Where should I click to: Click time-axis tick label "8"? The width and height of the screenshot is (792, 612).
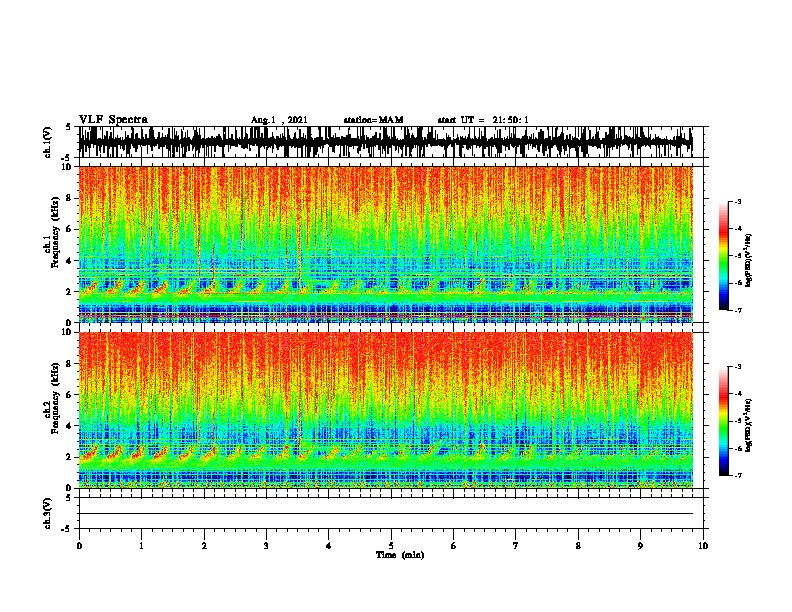coord(578,546)
